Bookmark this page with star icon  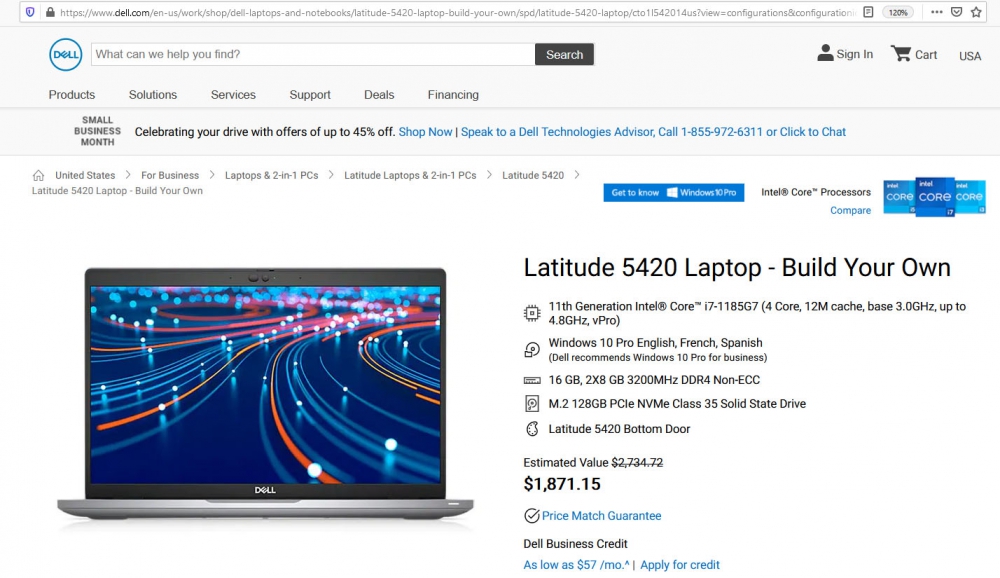tap(976, 12)
